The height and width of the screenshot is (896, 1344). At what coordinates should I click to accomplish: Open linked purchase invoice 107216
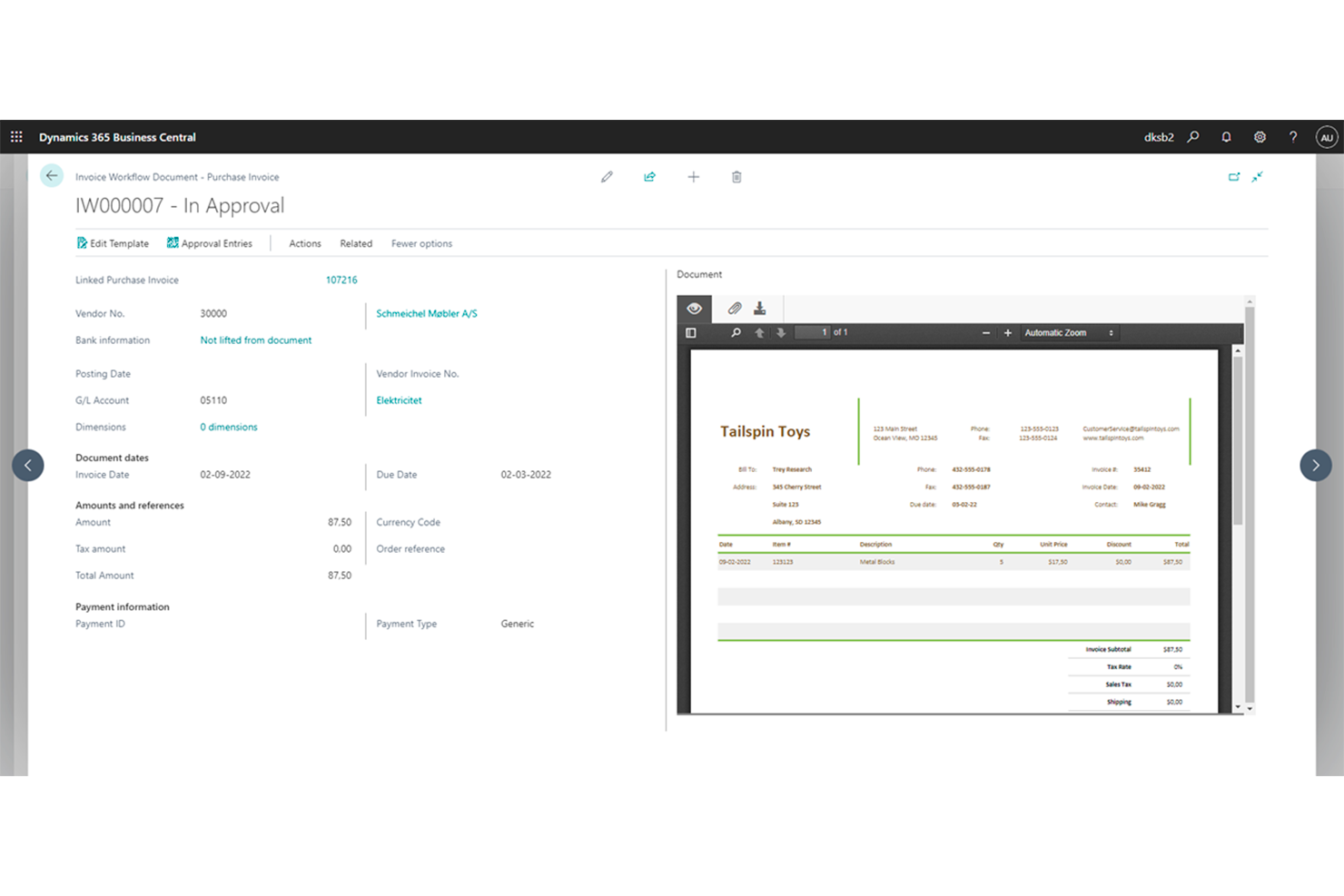(341, 280)
